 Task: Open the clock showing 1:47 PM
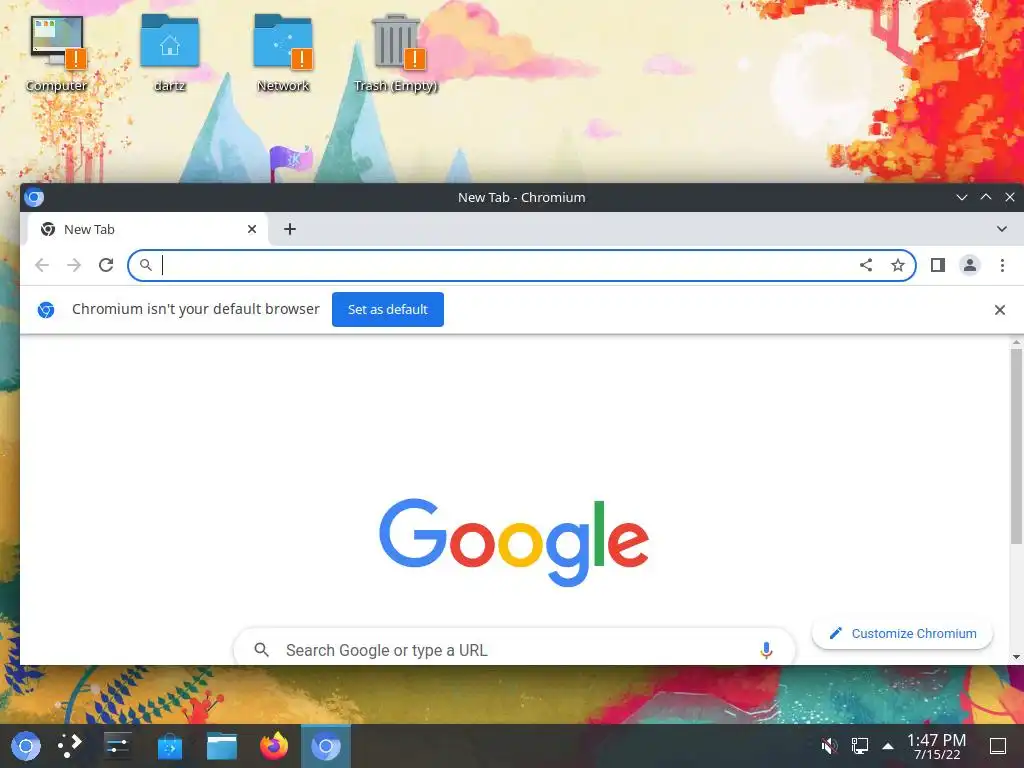tap(936, 746)
